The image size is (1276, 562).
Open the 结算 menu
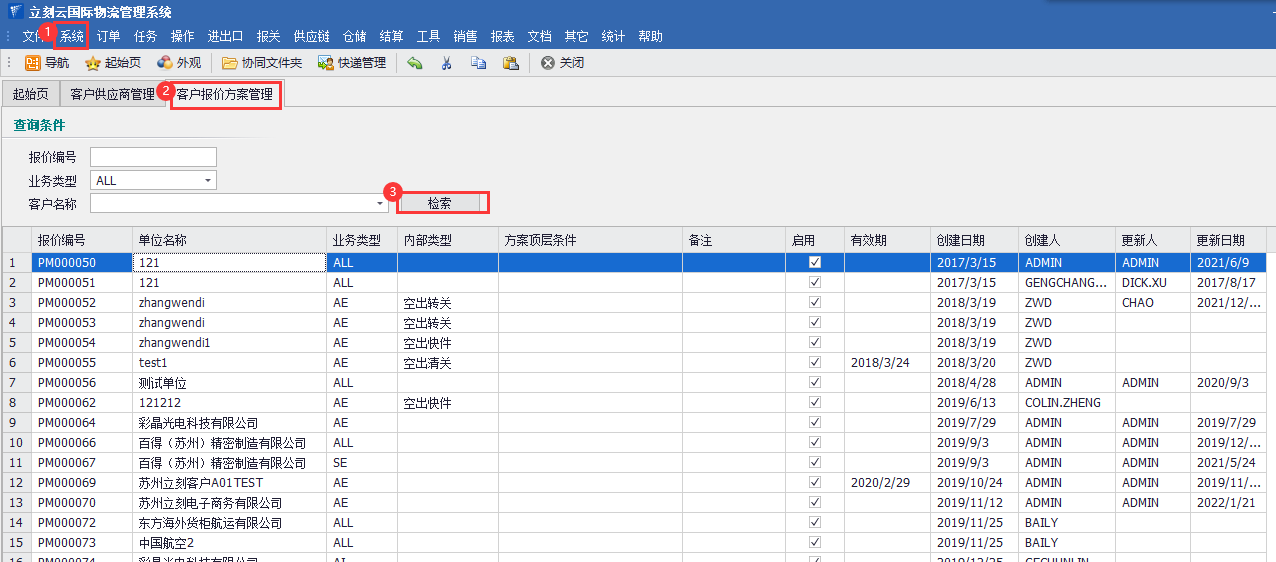[x=392, y=36]
